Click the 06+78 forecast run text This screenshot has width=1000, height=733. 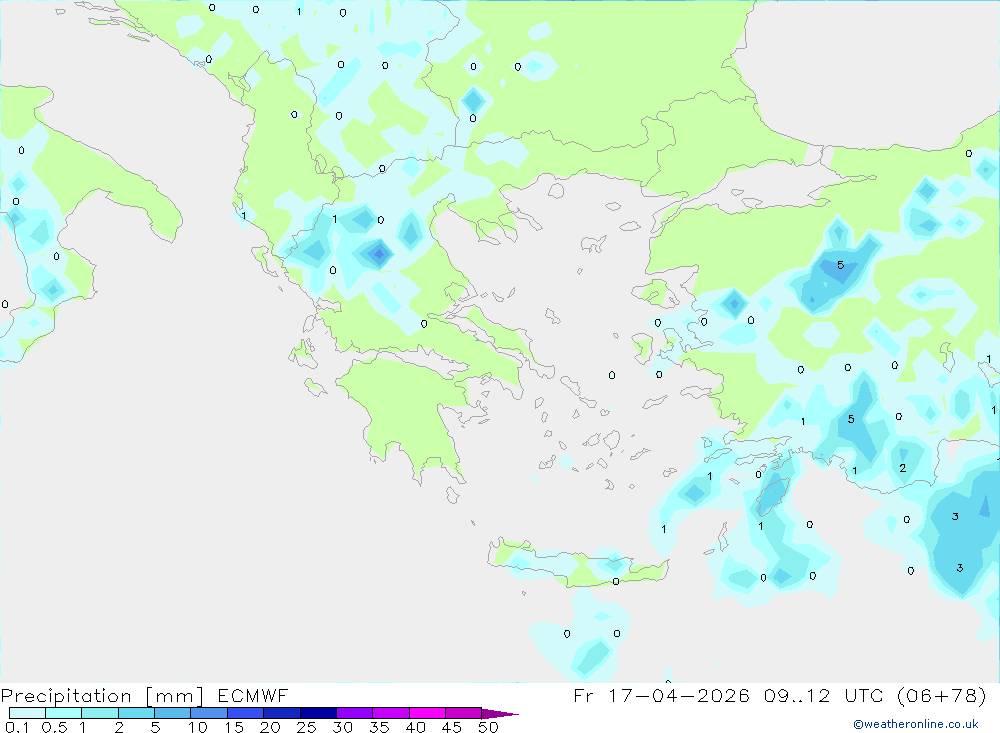coord(941,695)
